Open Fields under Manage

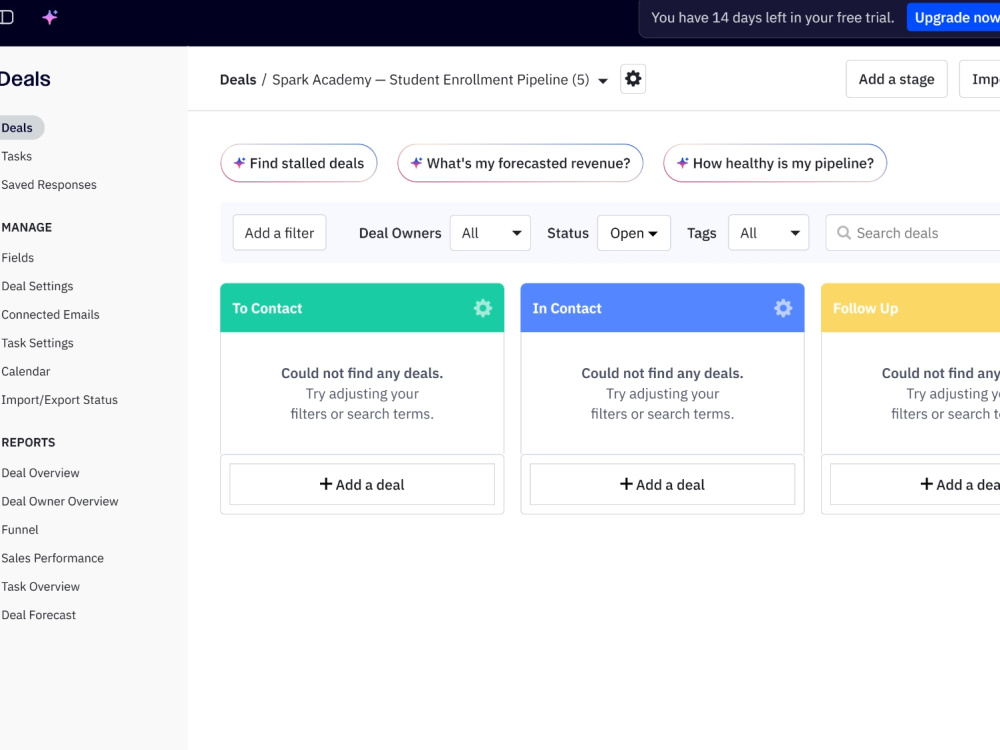tap(18, 258)
